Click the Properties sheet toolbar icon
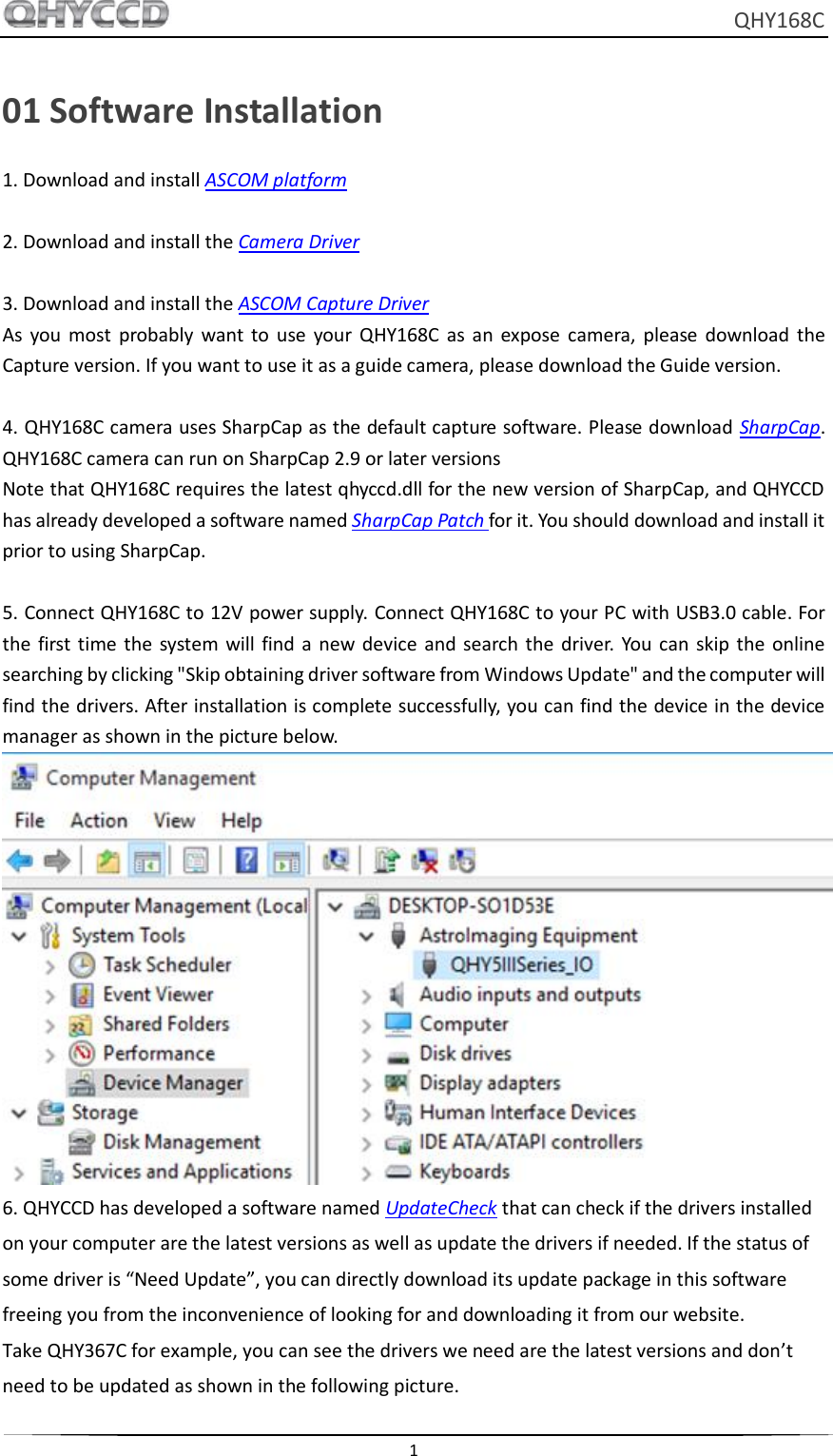 click(x=196, y=861)
